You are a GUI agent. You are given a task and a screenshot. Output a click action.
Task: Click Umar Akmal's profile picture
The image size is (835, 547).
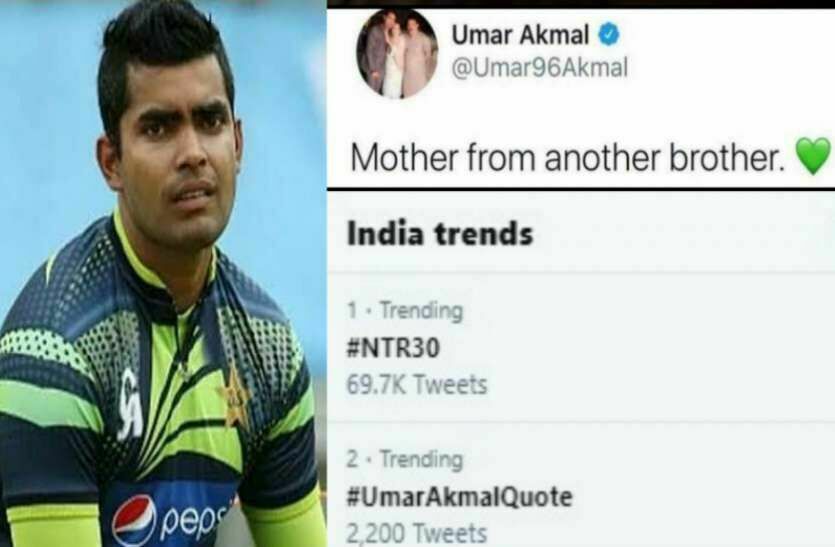[x=397, y=54]
